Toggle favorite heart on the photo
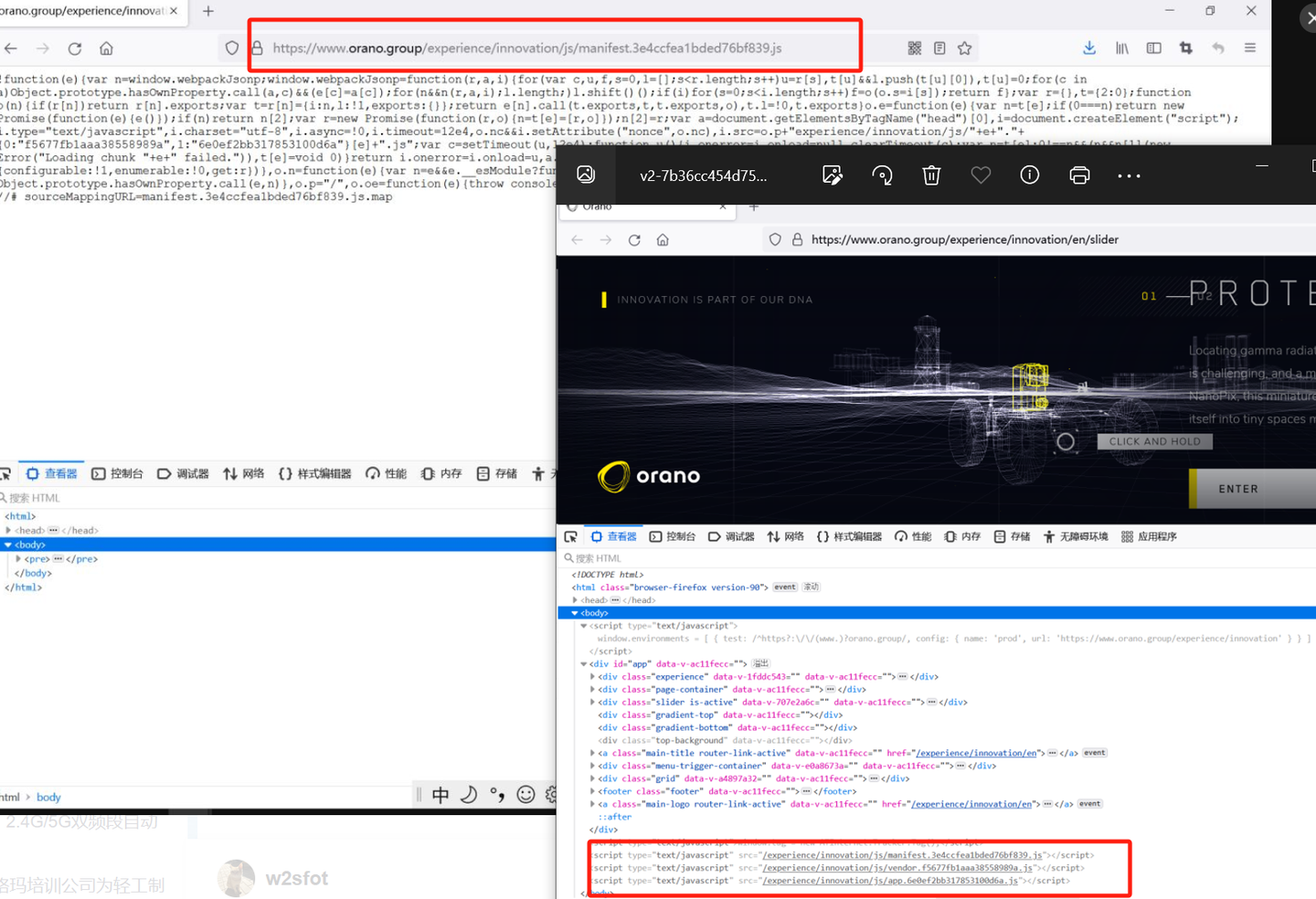The width and height of the screenshot is (1316, 899). click(x=981, y=175)
